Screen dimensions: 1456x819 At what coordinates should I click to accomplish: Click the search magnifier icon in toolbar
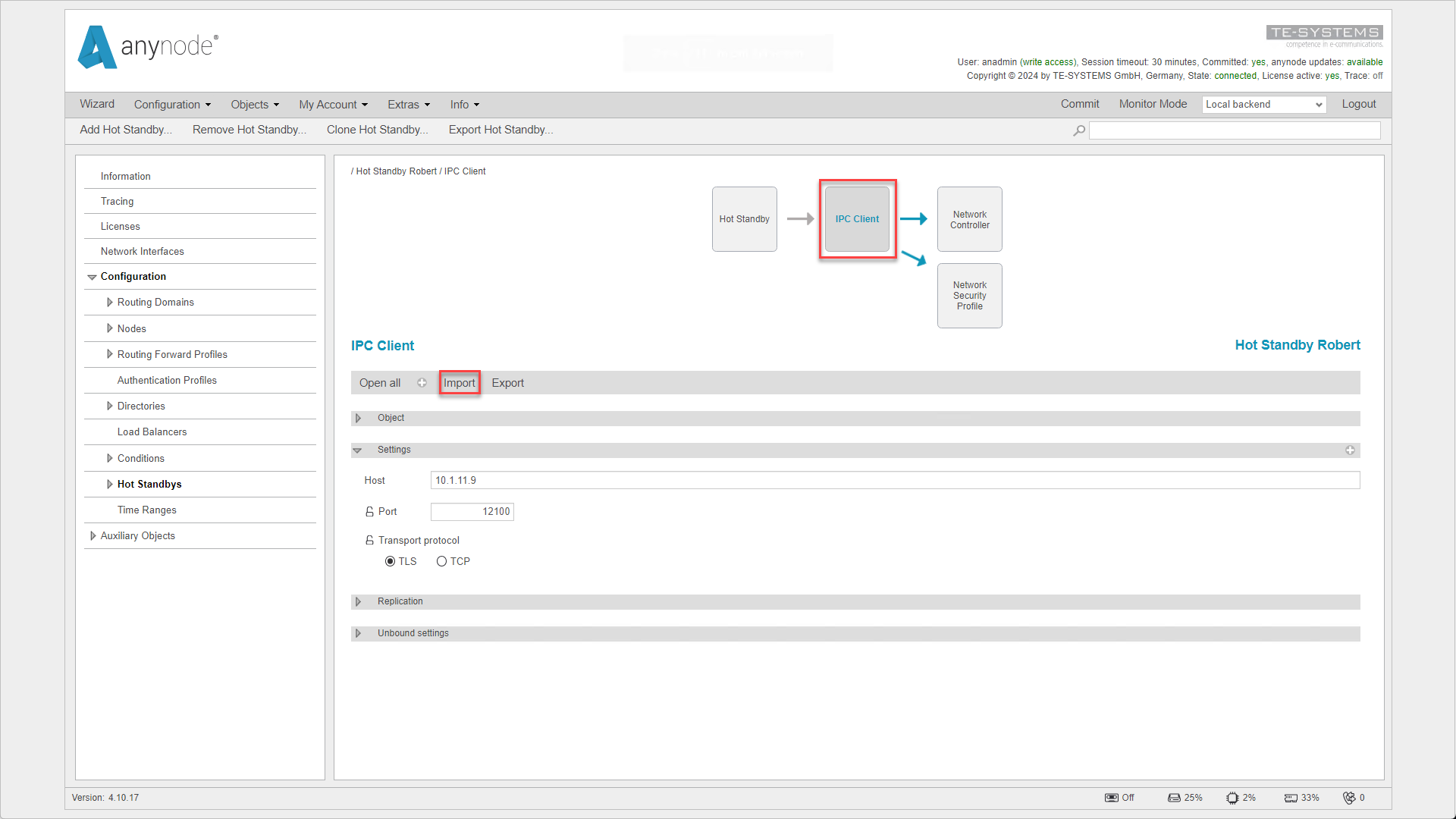1079,129
